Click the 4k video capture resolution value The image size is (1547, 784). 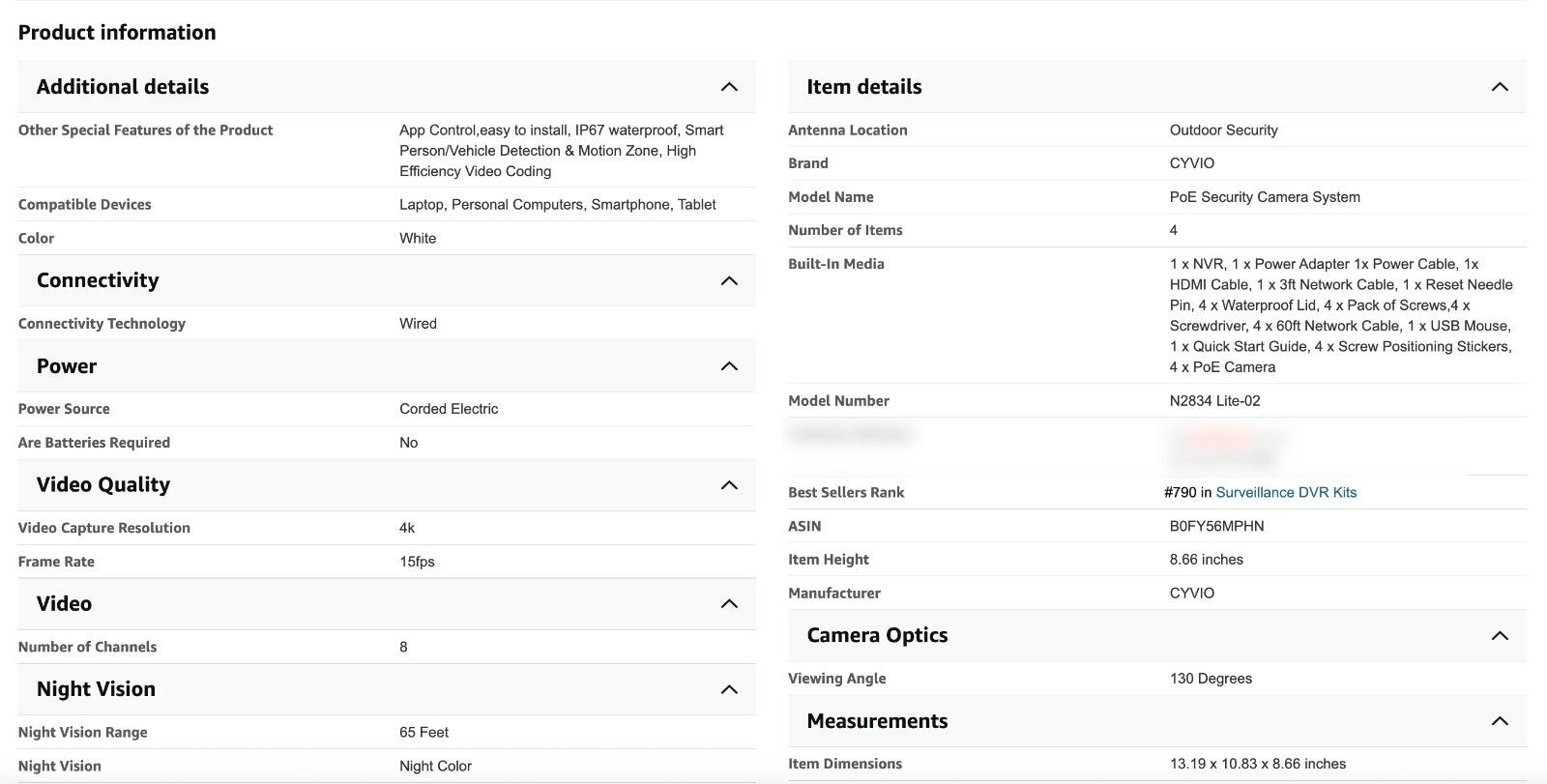407,528
